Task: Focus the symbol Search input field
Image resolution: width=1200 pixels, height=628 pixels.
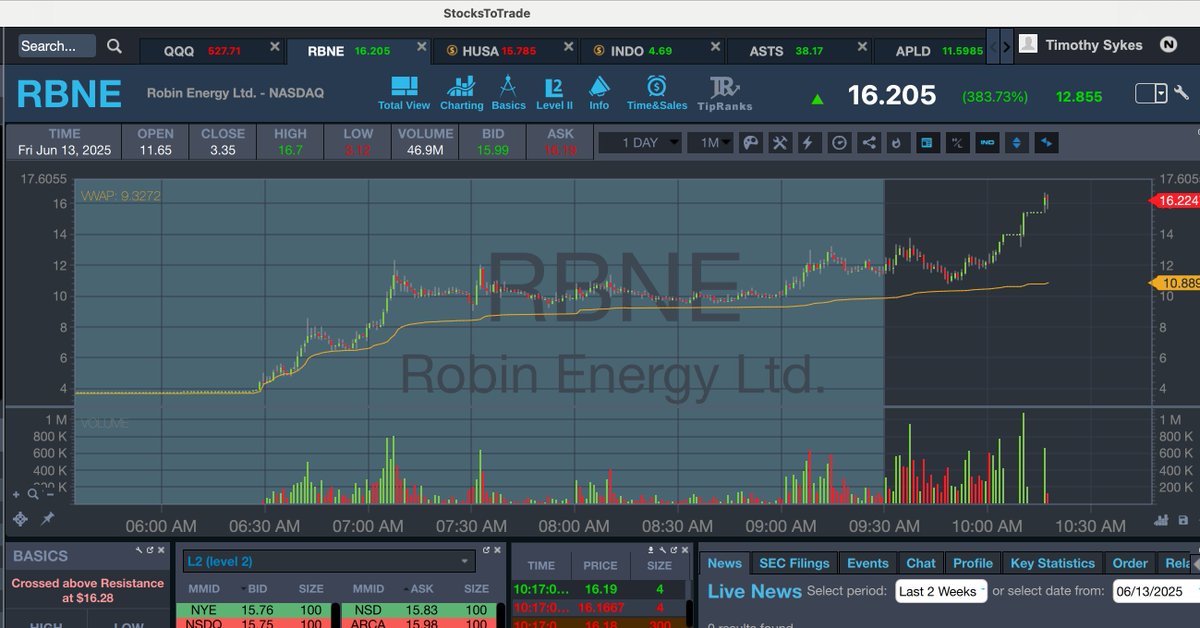Action: point(57,46)
